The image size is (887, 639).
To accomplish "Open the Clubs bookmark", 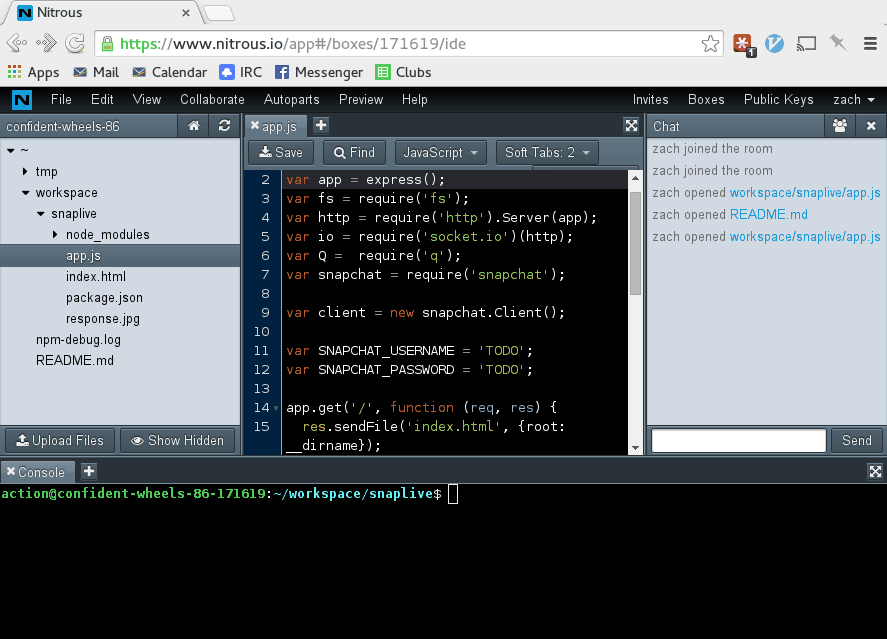I will (x=403, y=72).
